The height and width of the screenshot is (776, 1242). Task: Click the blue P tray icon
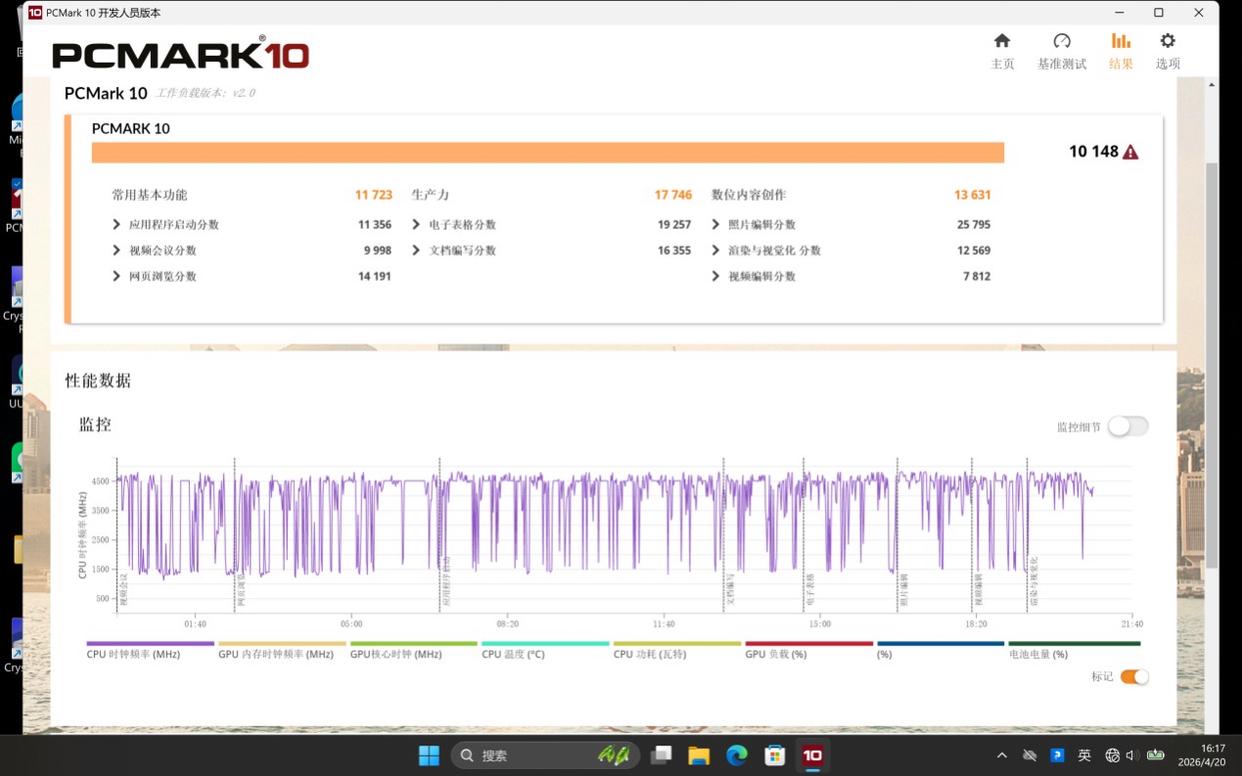point(1057,756)
